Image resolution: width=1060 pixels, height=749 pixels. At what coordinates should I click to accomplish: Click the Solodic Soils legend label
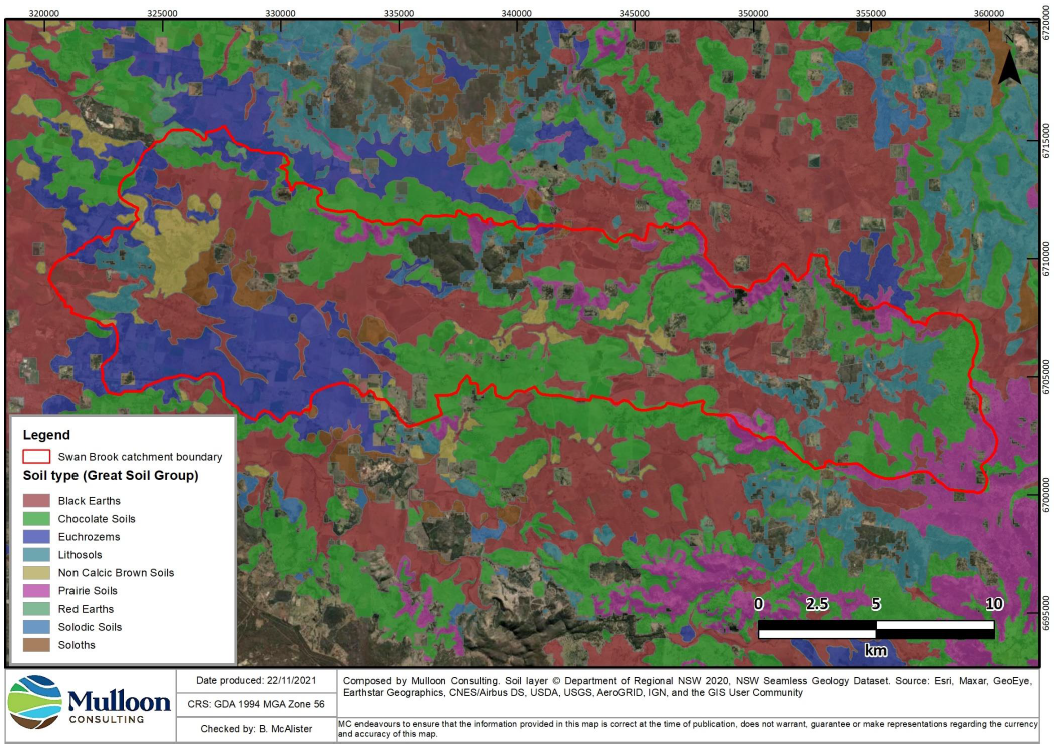[x=90, y=627]
